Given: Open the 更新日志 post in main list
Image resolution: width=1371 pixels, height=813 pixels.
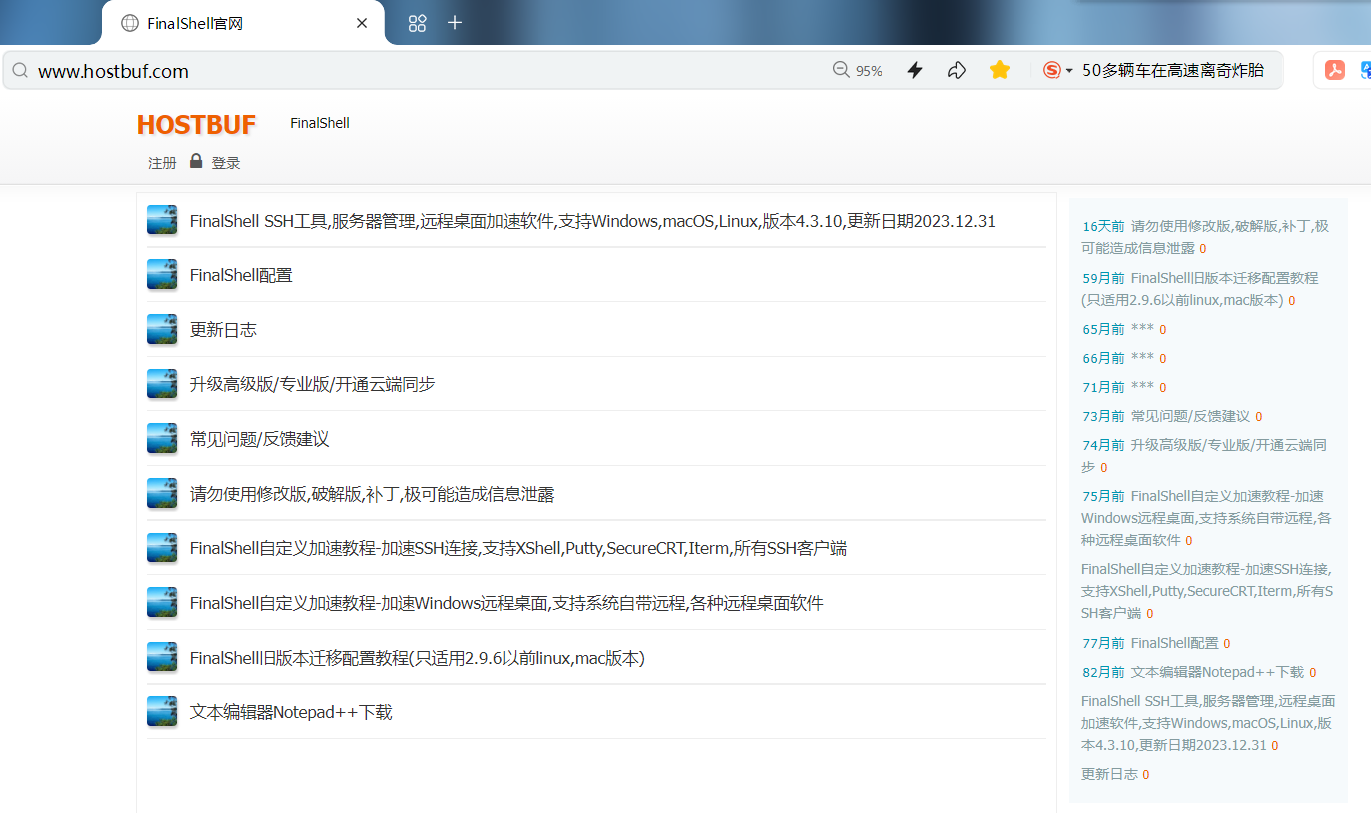Looking at the screenshot, I should (x=223, y=330).
